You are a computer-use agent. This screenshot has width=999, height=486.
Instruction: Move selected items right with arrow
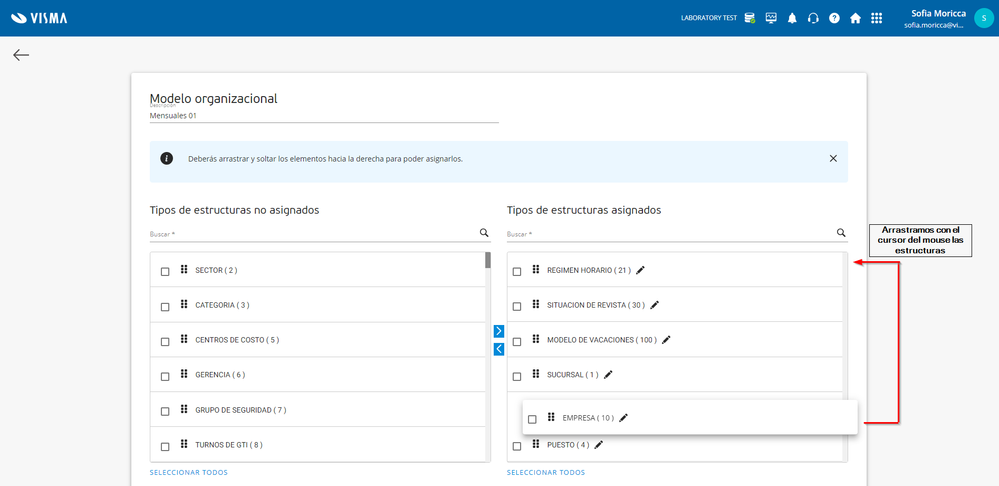click(499, 331)
